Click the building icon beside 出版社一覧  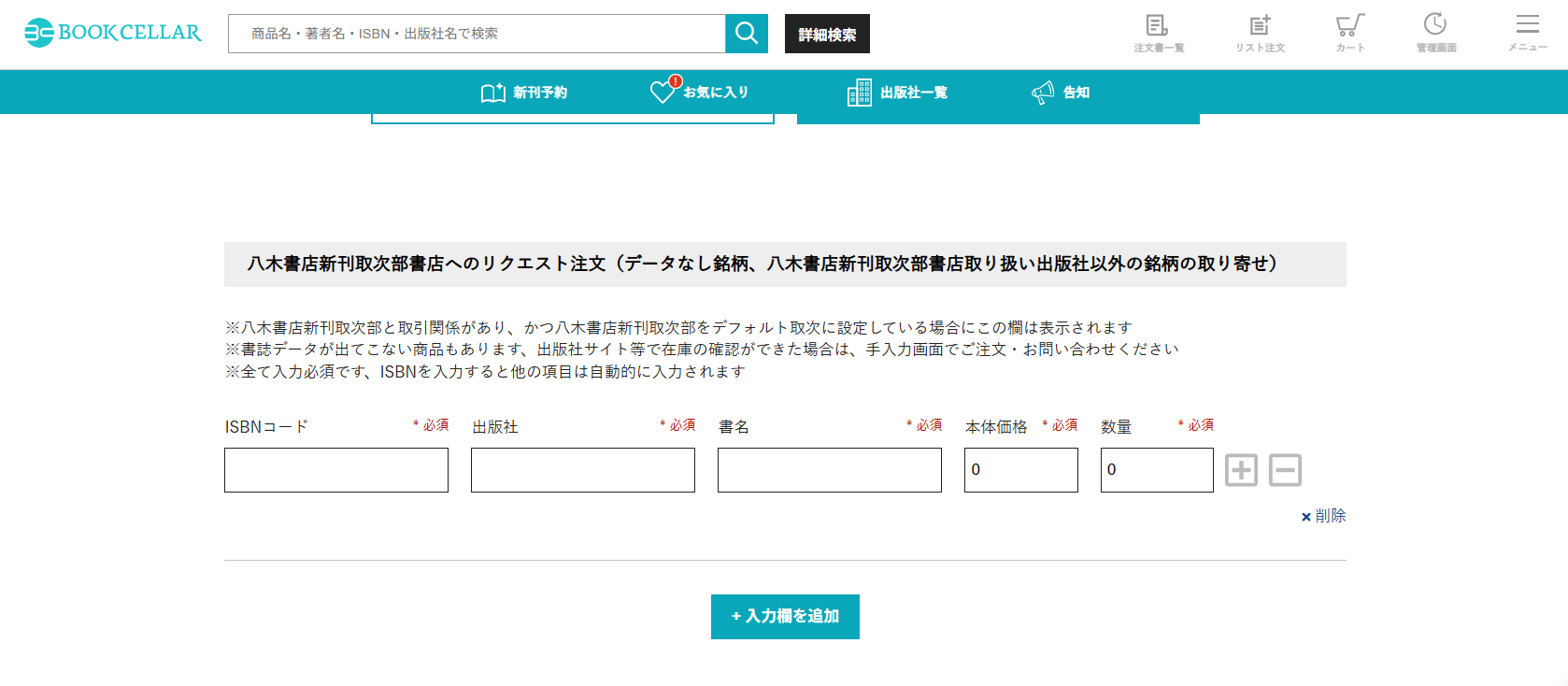pyautogui.click(x=860, y=93)
